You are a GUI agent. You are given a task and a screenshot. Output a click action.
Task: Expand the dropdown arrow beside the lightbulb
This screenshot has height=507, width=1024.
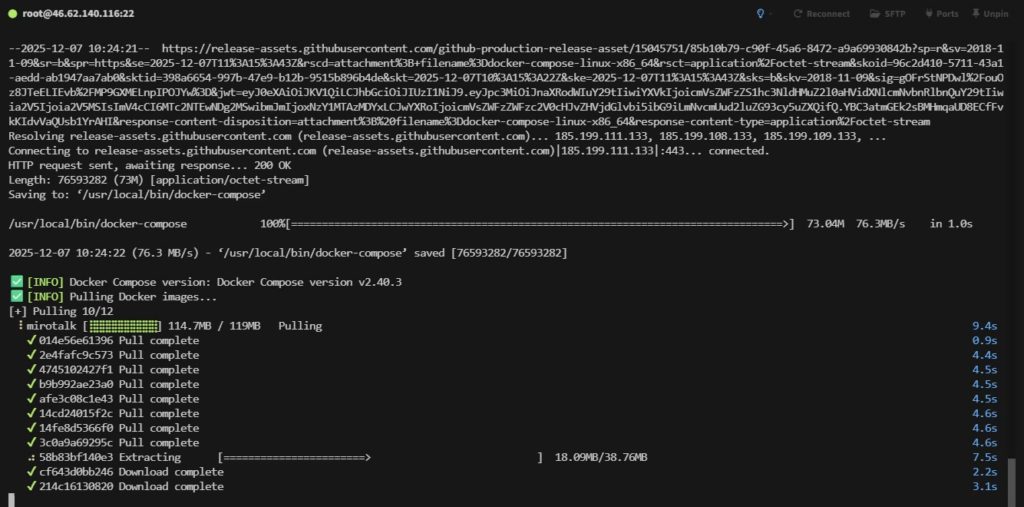point(773,14)
